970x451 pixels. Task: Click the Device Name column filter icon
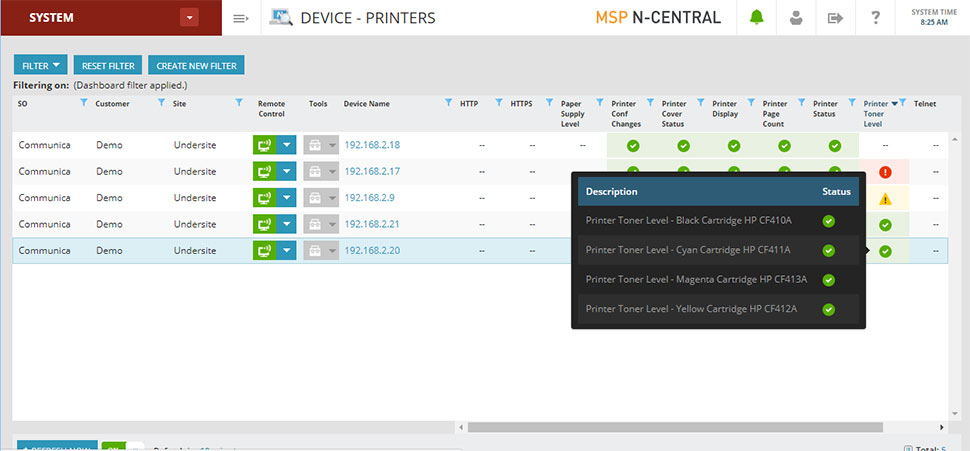(x=449, y=103)
